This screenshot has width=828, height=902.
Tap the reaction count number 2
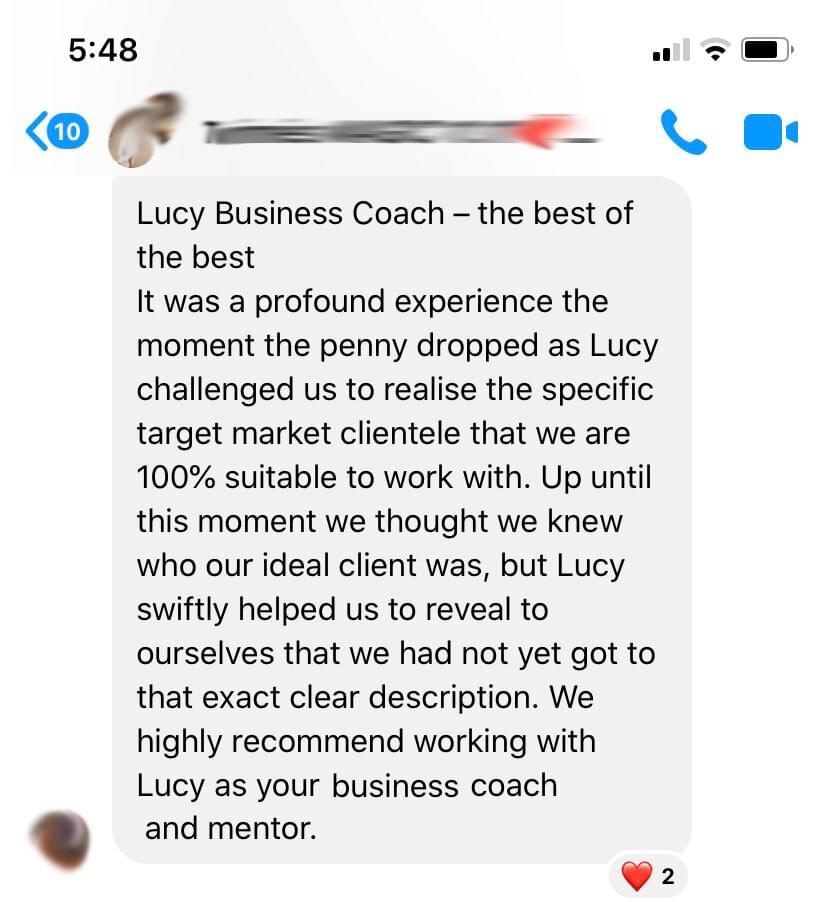click(x=667, y=877)
